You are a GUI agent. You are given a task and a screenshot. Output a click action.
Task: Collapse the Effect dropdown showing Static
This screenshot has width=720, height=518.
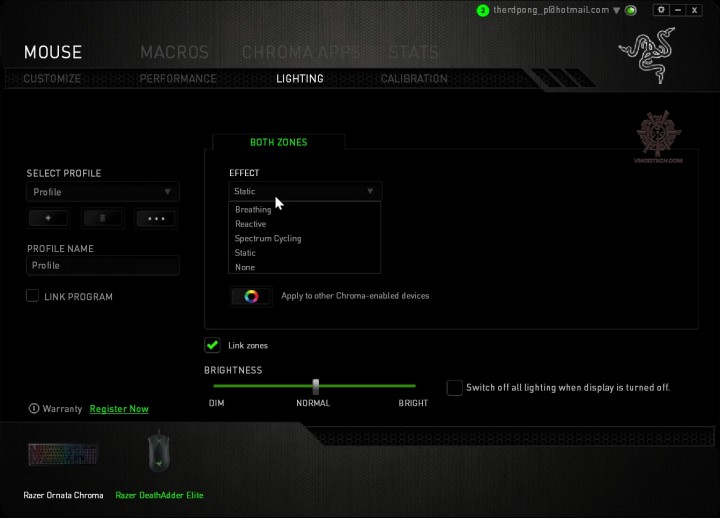pos(305,191)
